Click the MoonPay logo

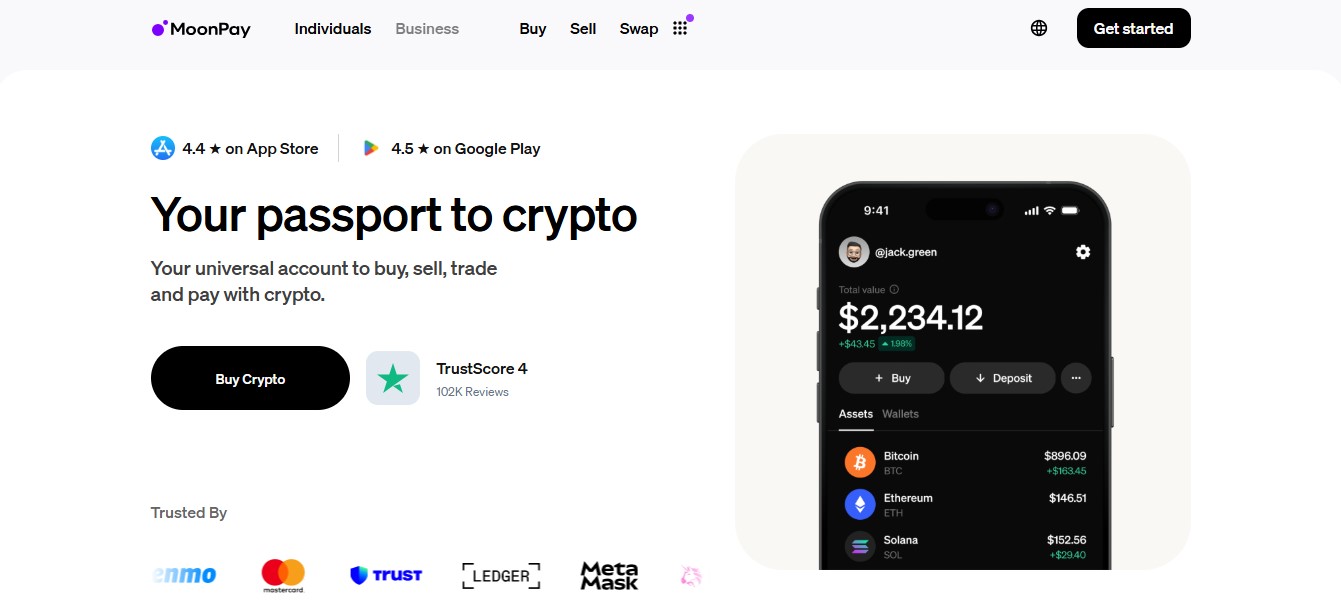pyautogui.click(x=201, y=29)
